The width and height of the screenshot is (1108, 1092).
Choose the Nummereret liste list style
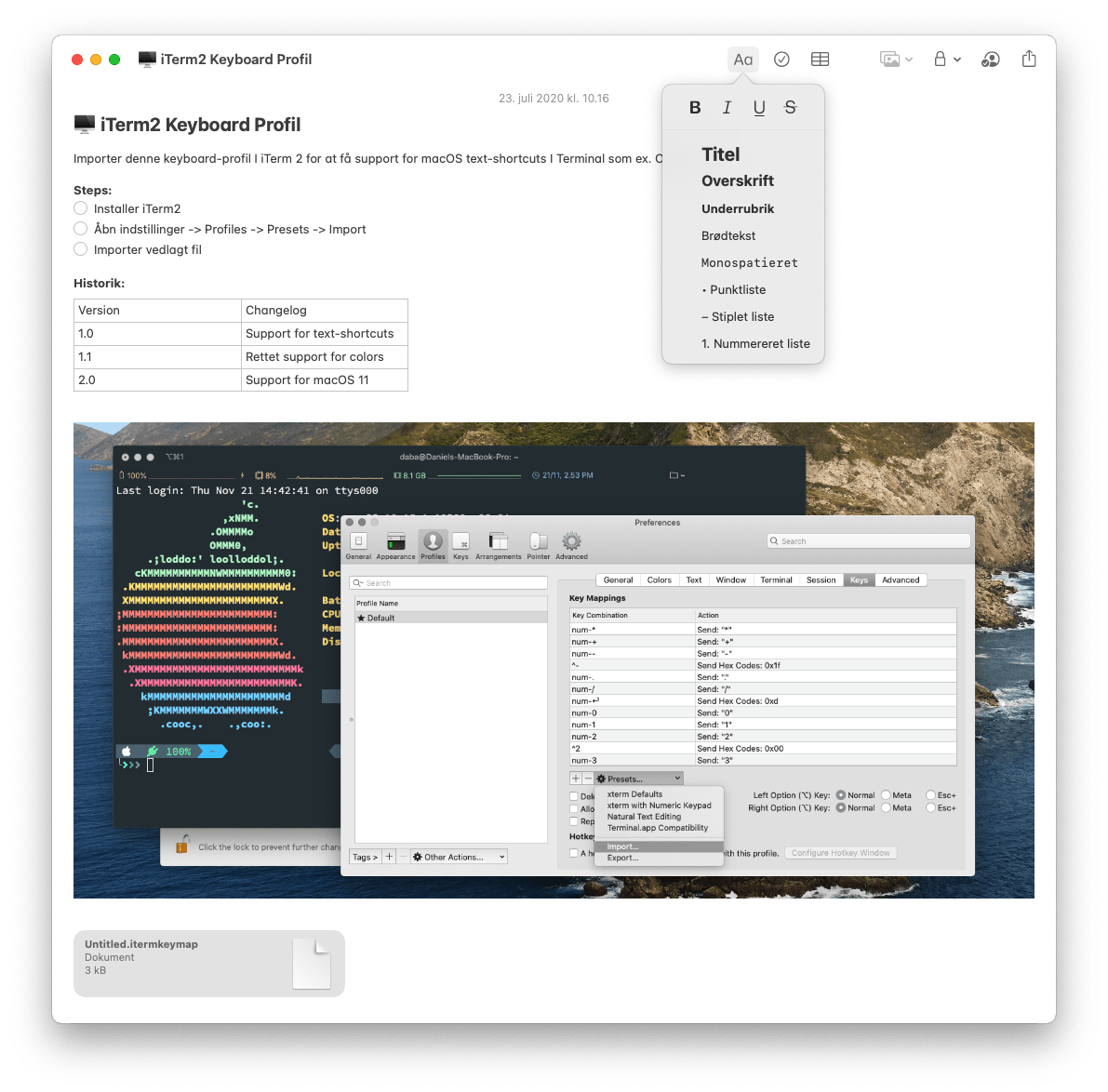click(755, 343)
